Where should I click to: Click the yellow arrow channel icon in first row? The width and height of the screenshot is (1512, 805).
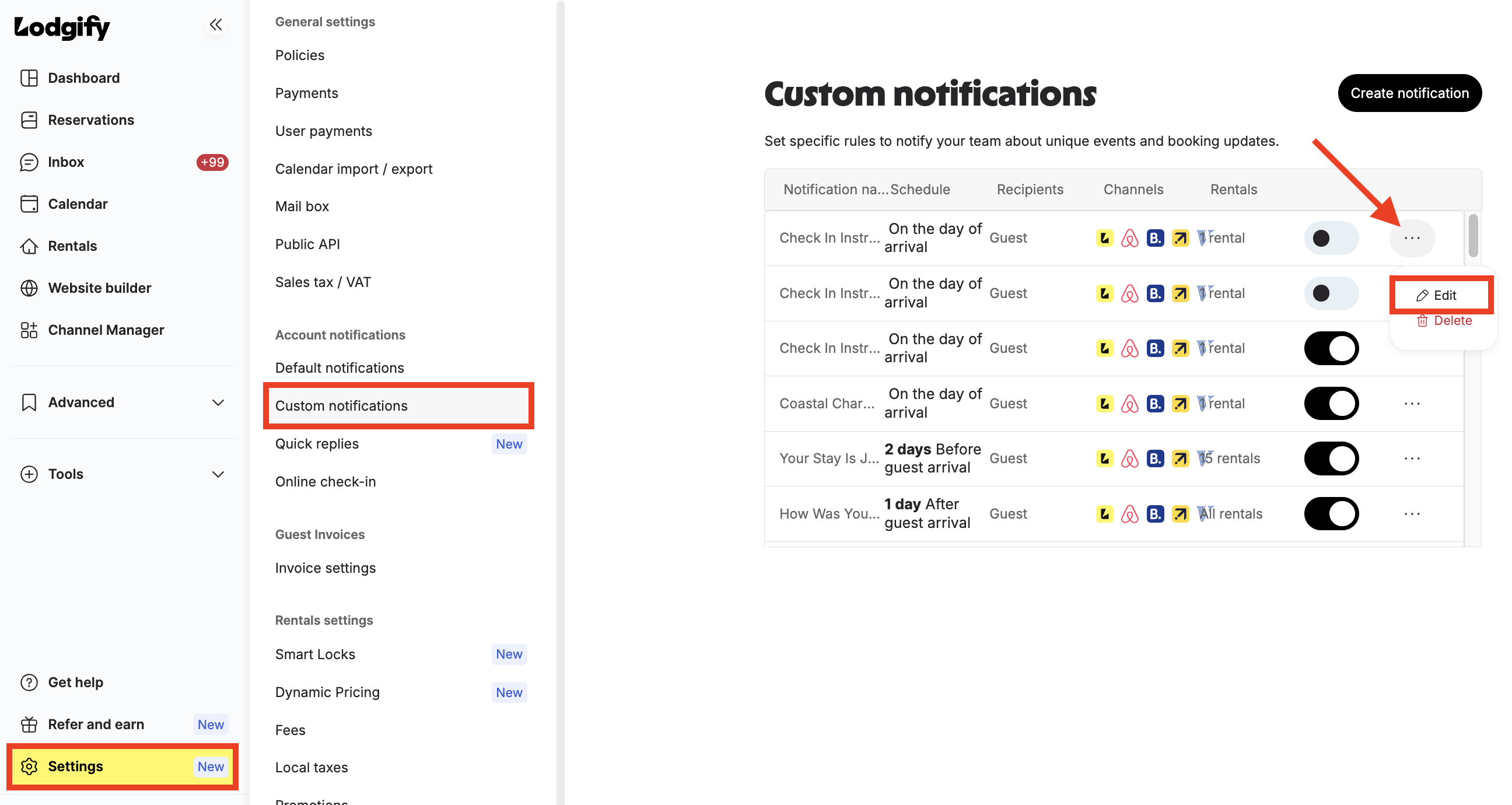point(1180,238)
